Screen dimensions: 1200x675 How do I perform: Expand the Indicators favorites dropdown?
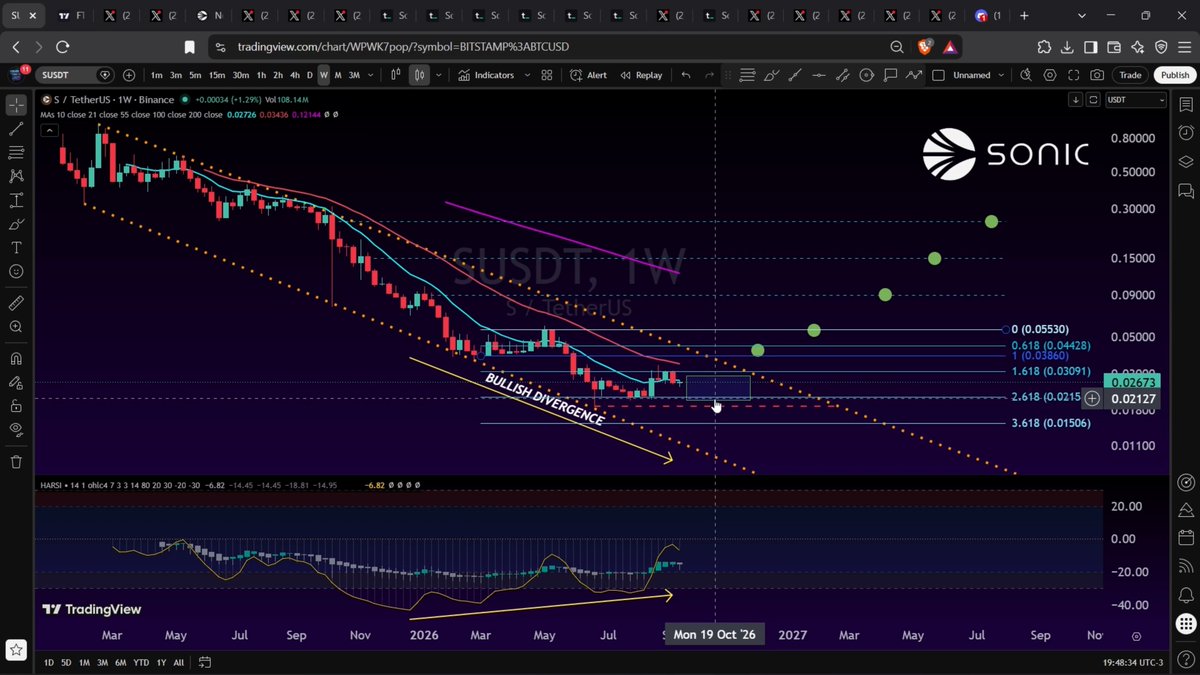526,75
